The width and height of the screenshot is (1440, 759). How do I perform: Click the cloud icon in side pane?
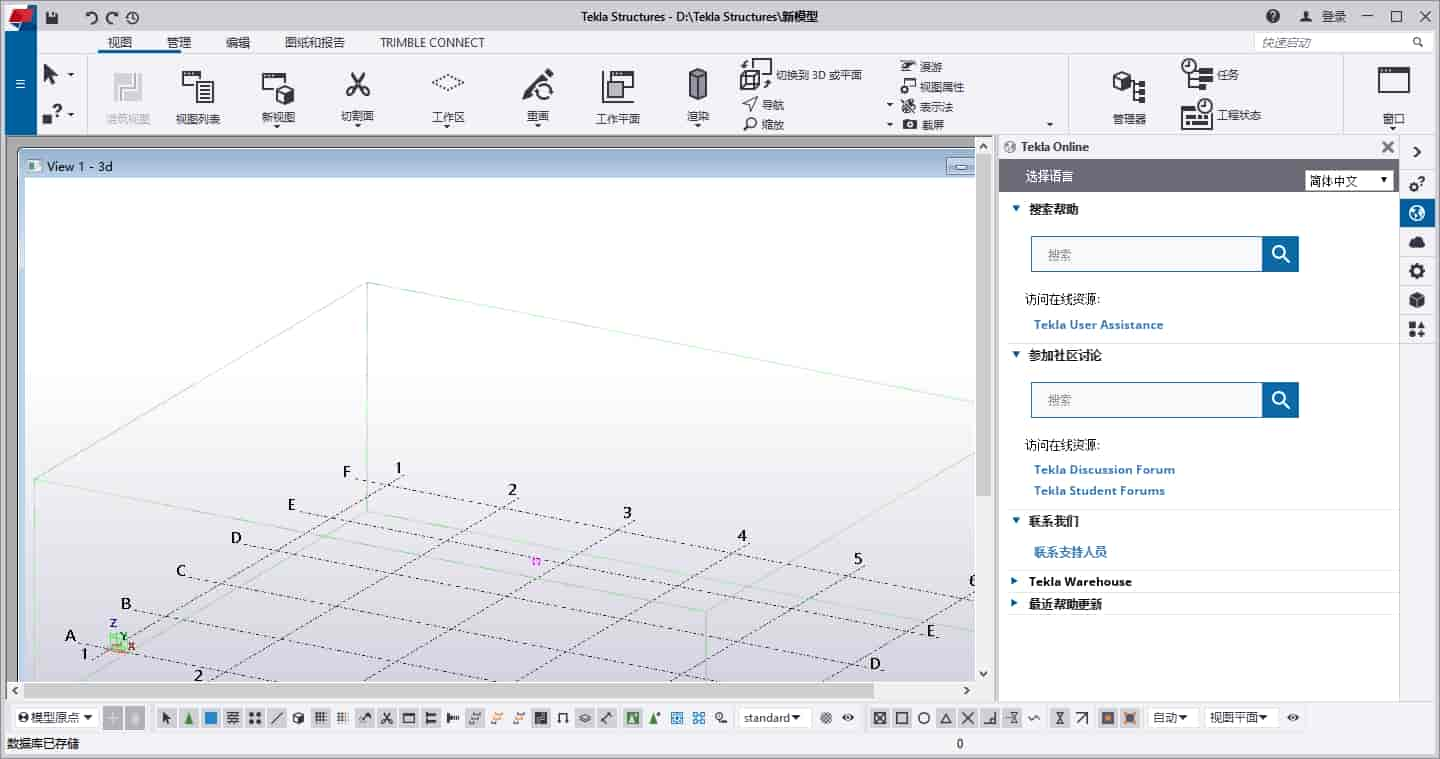pyautogui.click(x=1417, y=242)
